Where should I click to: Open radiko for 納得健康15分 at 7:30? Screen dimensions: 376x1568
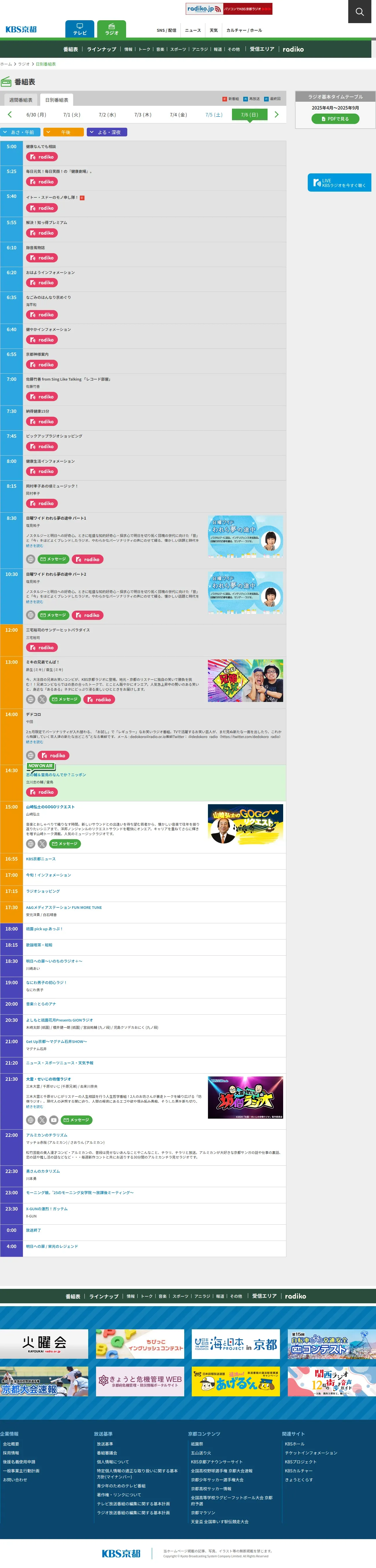(41, 422)
